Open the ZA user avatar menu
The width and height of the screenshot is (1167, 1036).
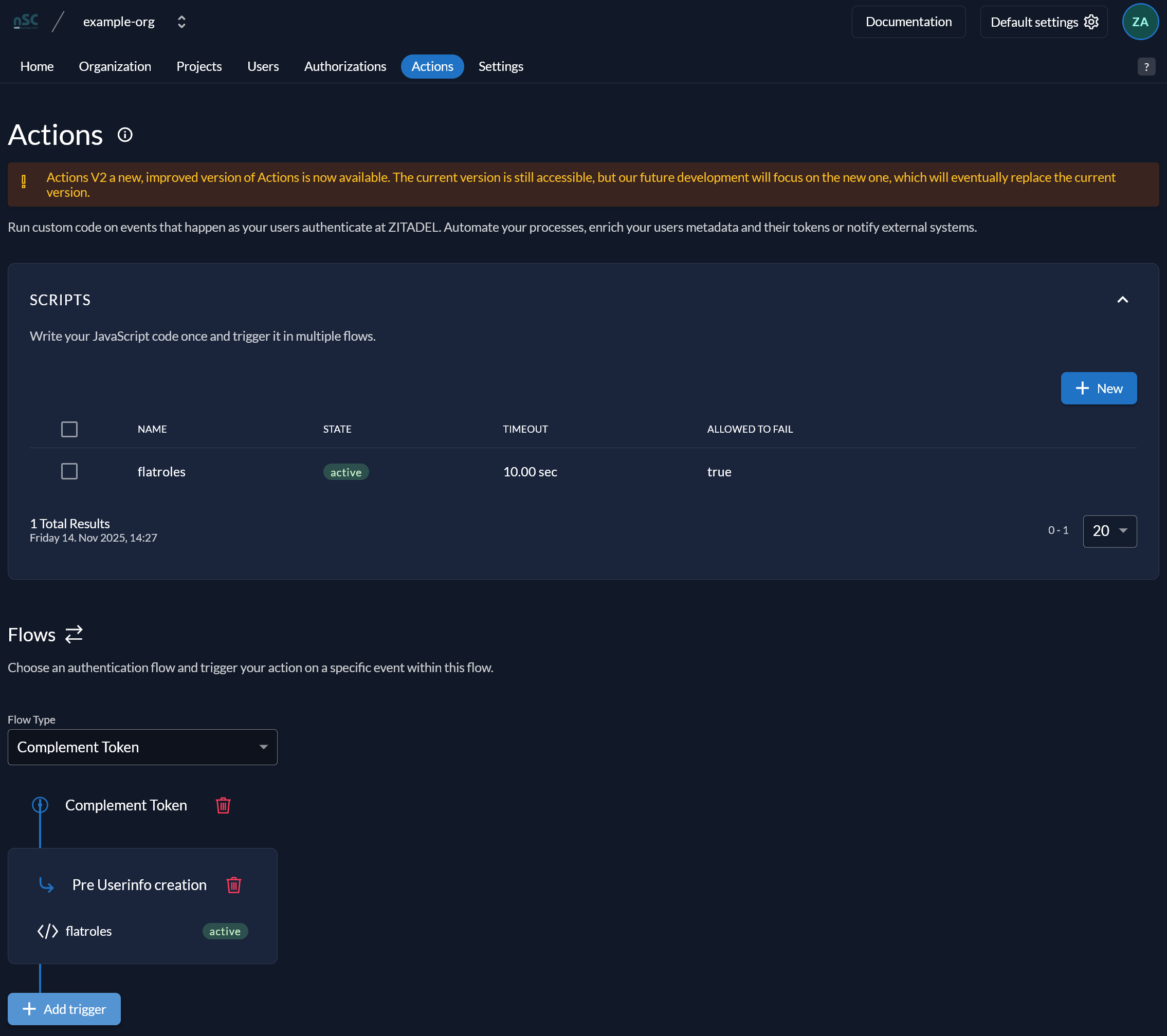[1140, 22]
